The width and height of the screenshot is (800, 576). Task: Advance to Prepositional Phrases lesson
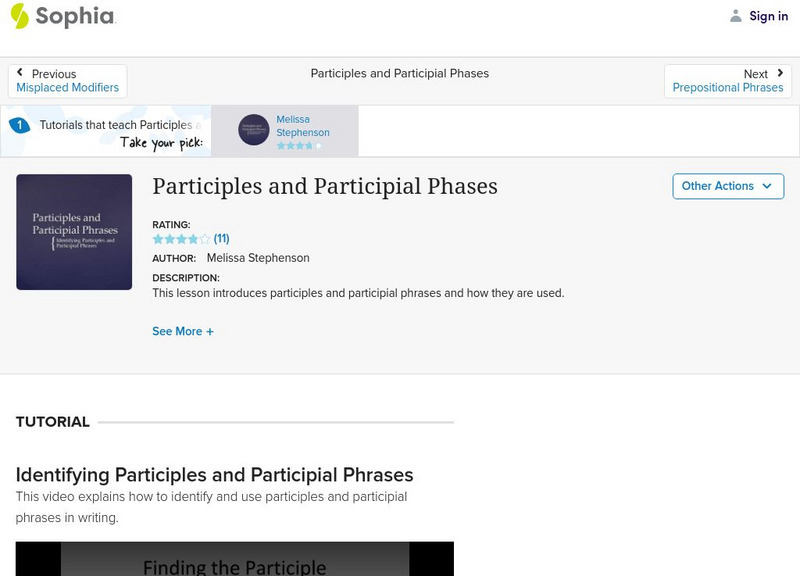pyautogui.click(x=728, y=87)
